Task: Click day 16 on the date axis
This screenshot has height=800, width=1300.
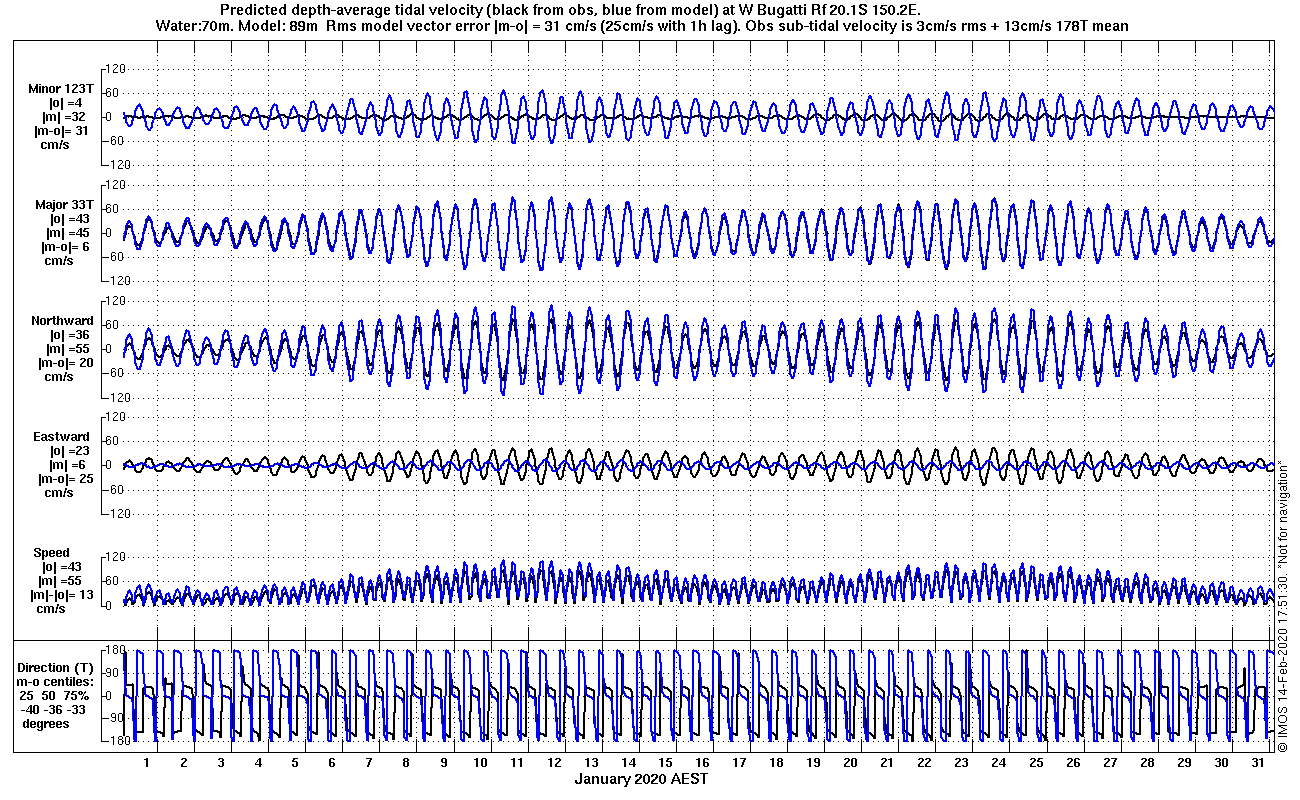Action: (702, 762)
